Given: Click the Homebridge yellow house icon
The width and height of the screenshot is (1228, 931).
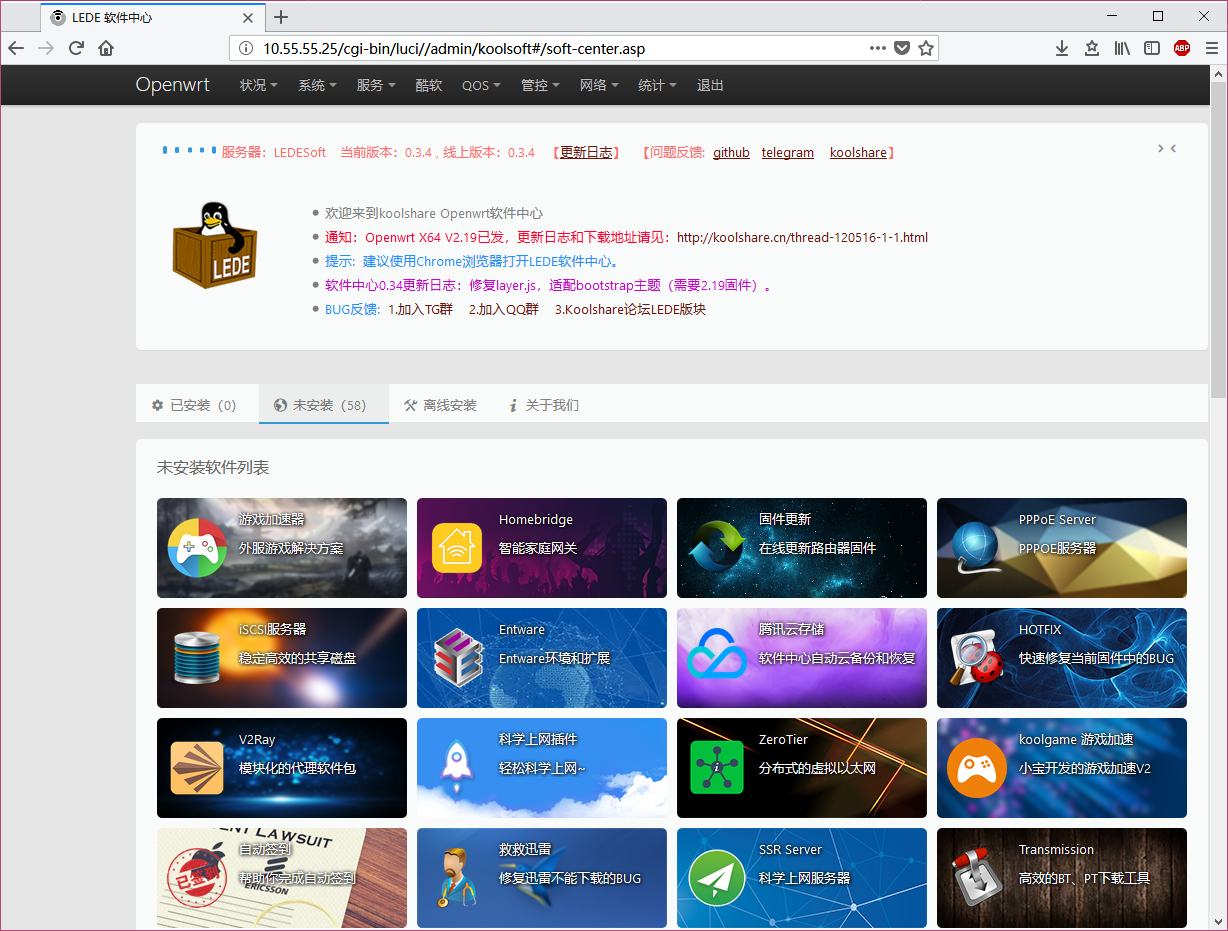Looking at the screenshot, I should [x=457, y=548].
